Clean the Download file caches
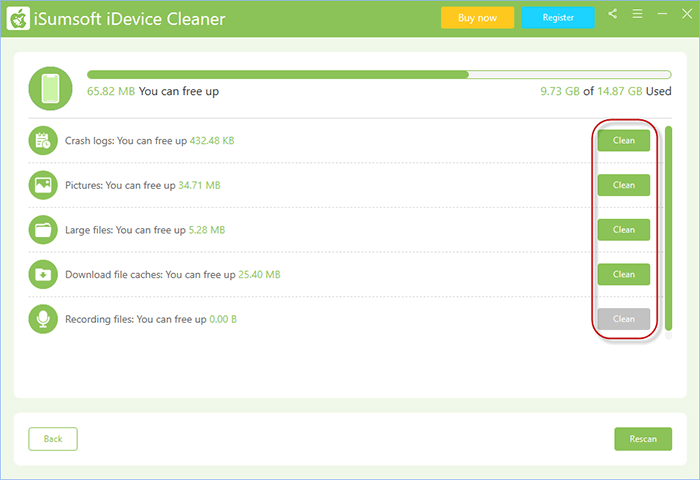700x480 pixels. [x=624, y=274]
